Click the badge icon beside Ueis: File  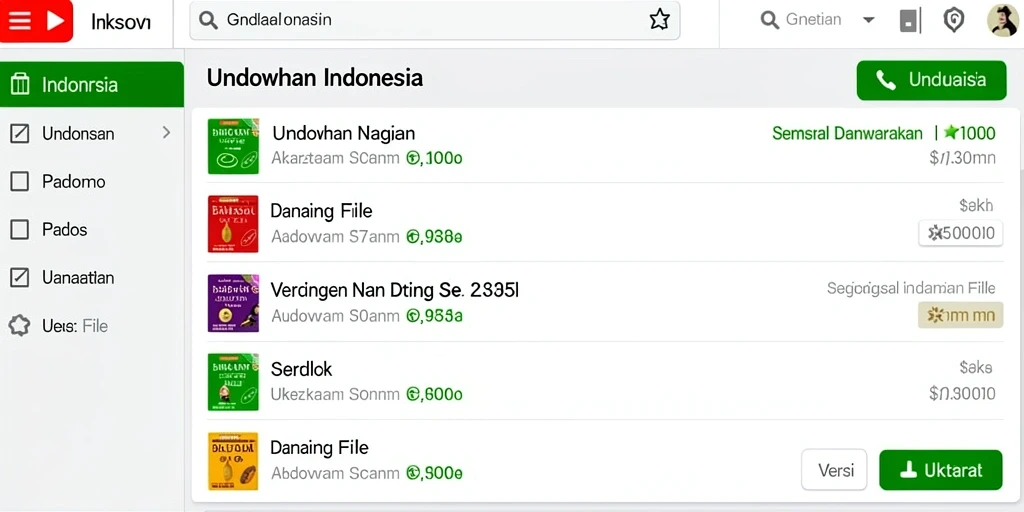[x=20, y=325]
